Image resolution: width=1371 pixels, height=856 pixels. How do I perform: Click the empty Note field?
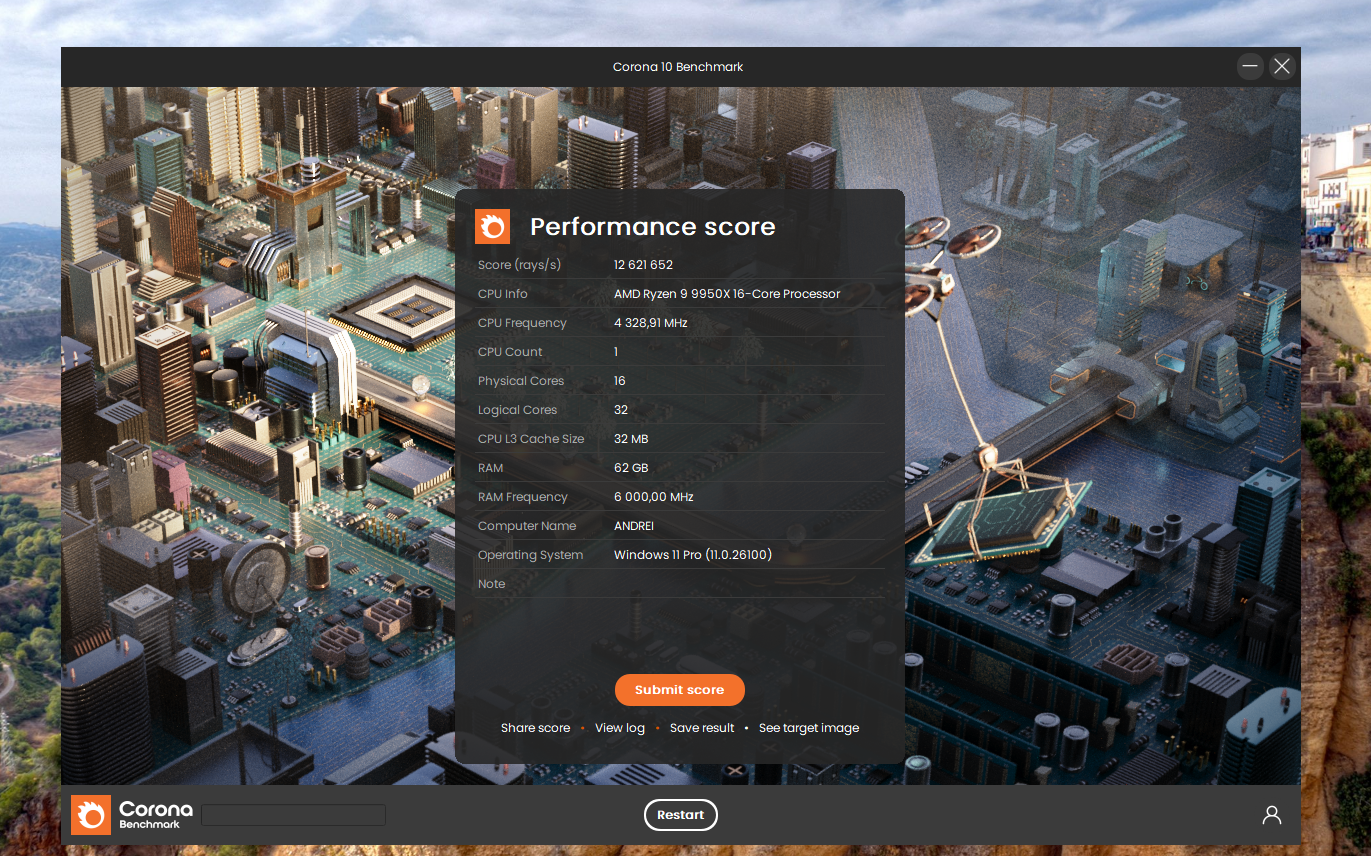(749, 584)
